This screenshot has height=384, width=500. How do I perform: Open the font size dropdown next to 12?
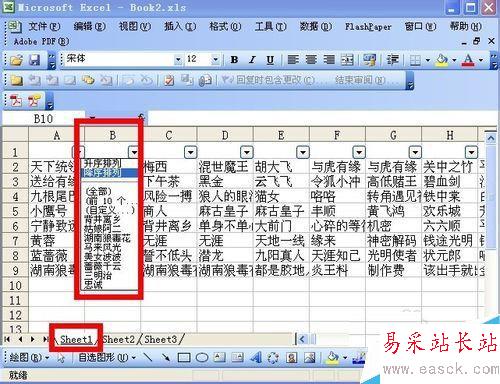coord(215,60)
